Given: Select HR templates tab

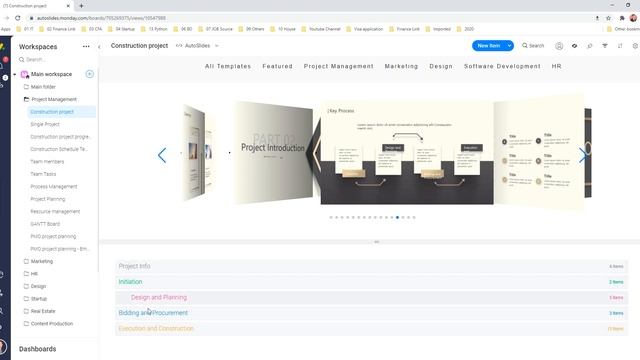Looking at the screenshot, I should [x=557, y=66].
